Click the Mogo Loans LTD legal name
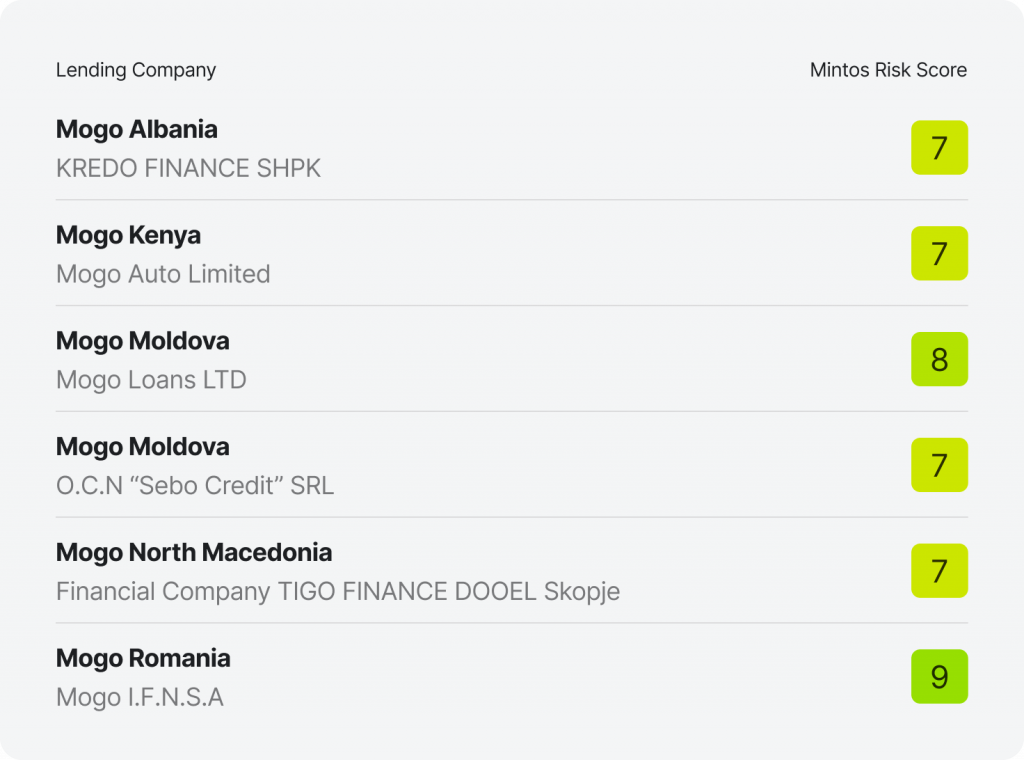Viewport: 1024px width, 760px height. [151, 380]
